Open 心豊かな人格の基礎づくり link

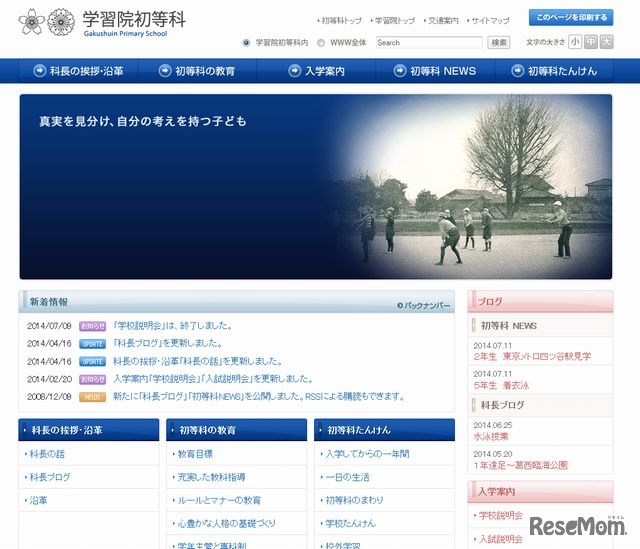[227, 523]
